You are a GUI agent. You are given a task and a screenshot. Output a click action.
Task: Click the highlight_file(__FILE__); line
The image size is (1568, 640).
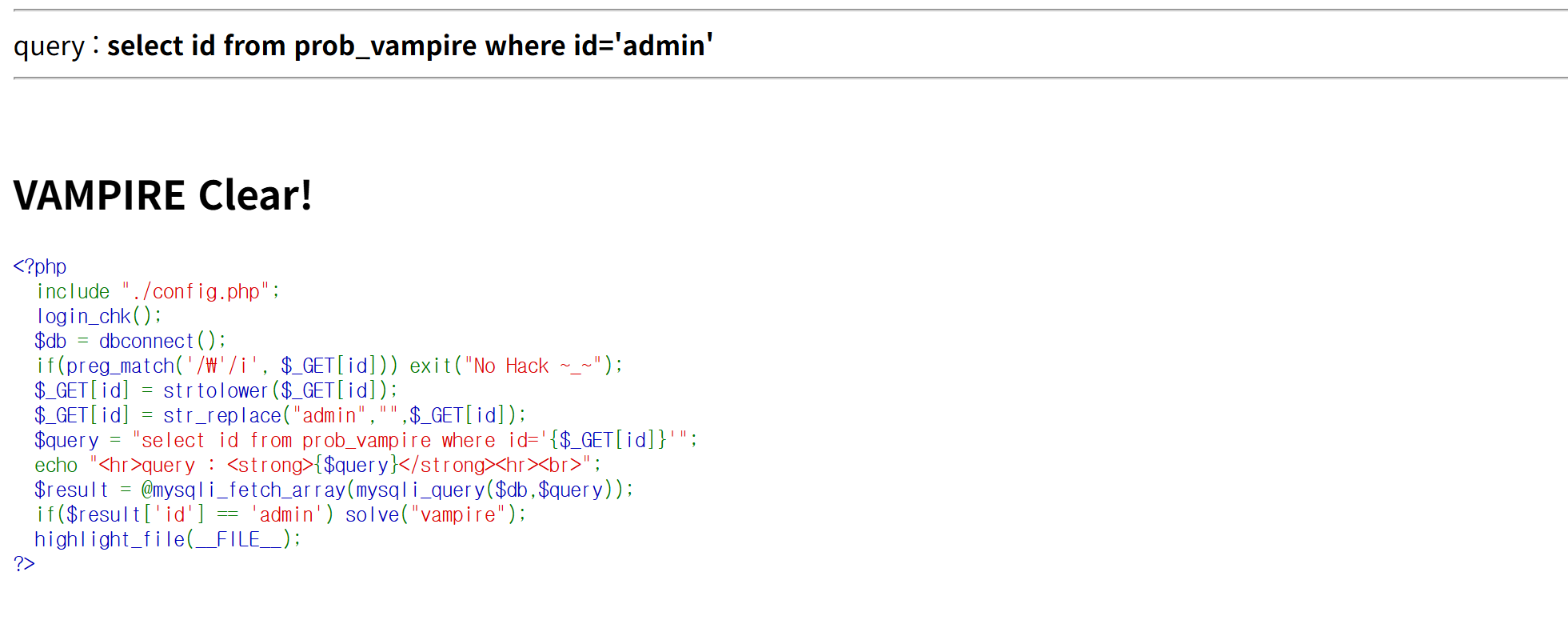[x=168, y=539]
